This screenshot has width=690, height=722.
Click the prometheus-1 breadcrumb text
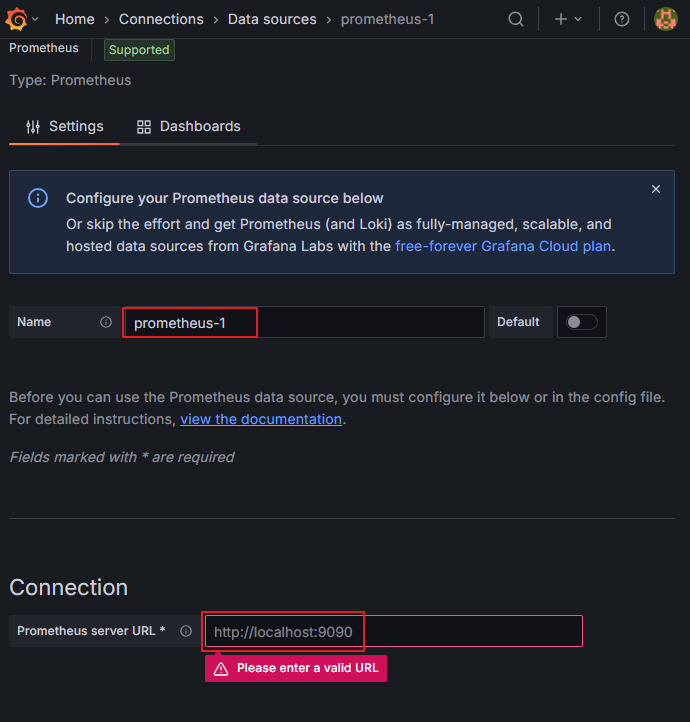coord(387,19)
